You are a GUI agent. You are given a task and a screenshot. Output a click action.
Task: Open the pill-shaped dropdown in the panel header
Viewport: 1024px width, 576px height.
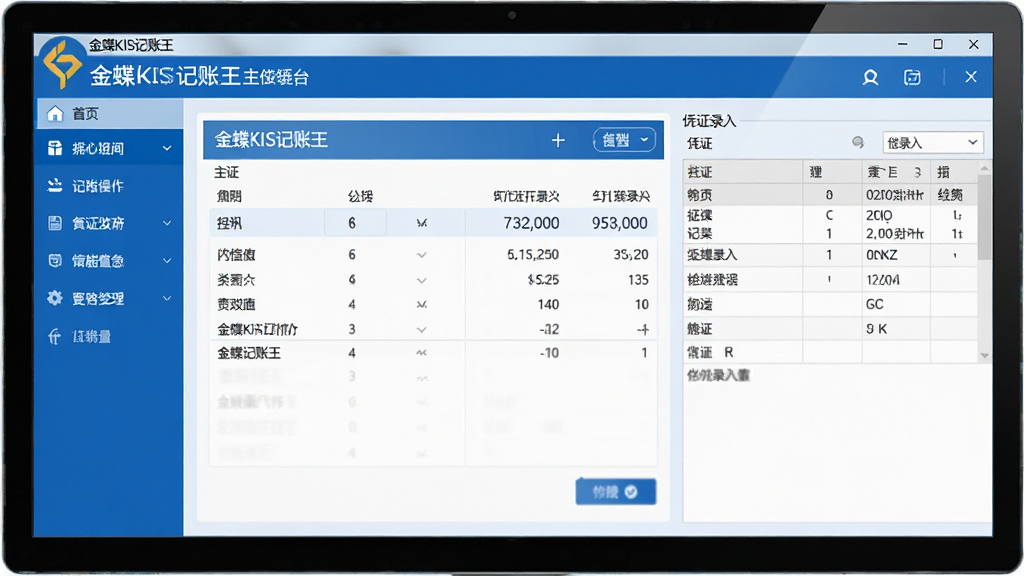click(x=624, y=140)
